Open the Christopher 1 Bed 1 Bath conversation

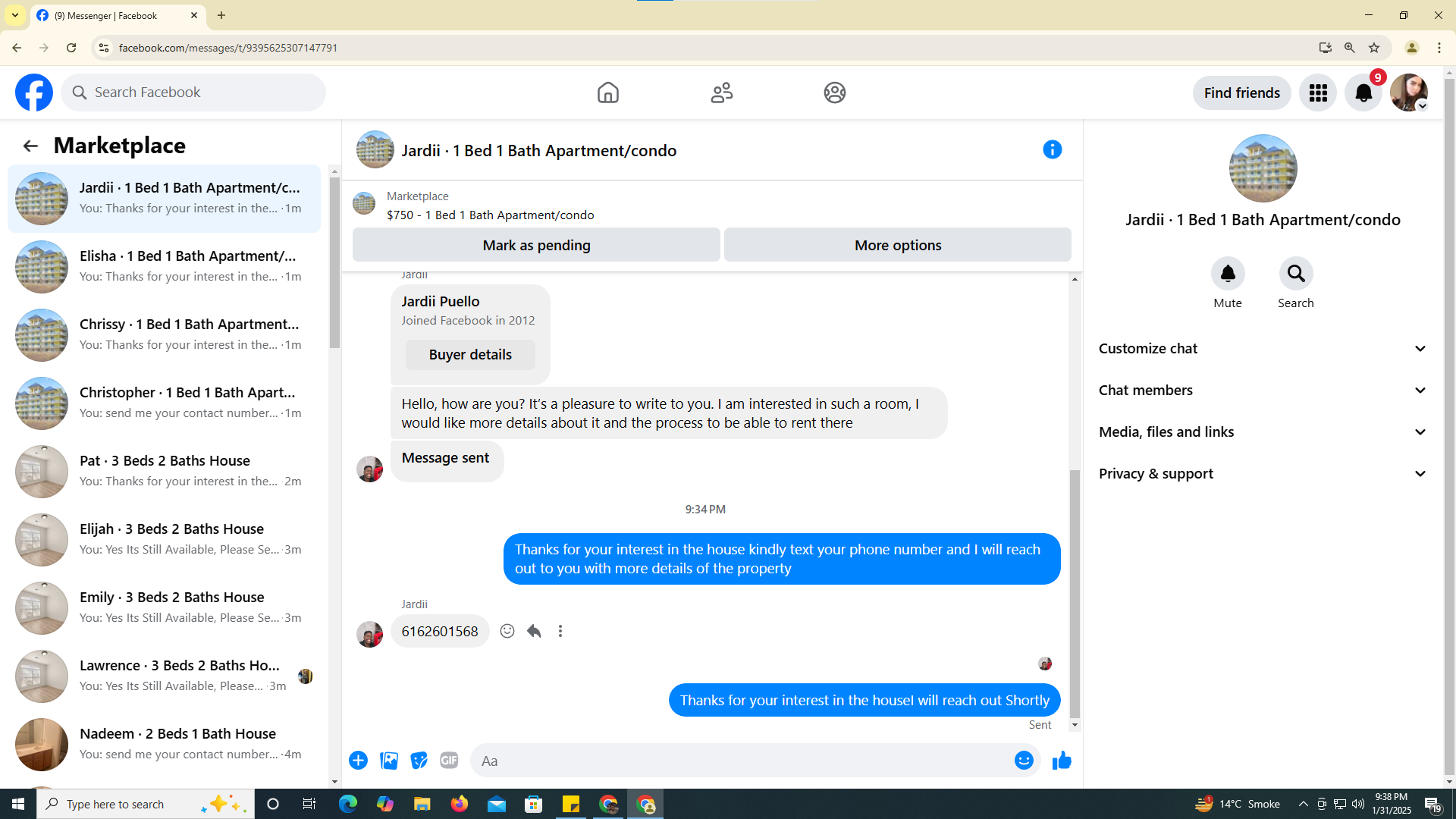tap(164, 403)
